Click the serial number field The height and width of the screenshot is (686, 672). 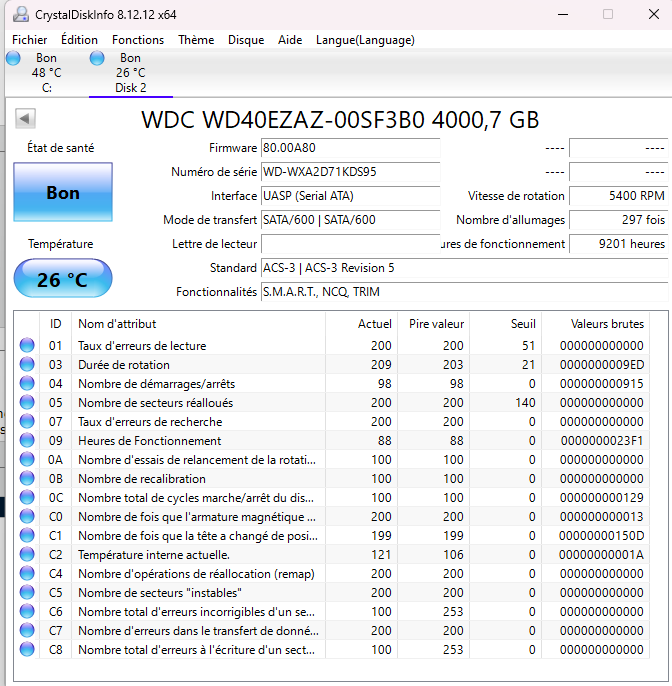pos(350,172)
